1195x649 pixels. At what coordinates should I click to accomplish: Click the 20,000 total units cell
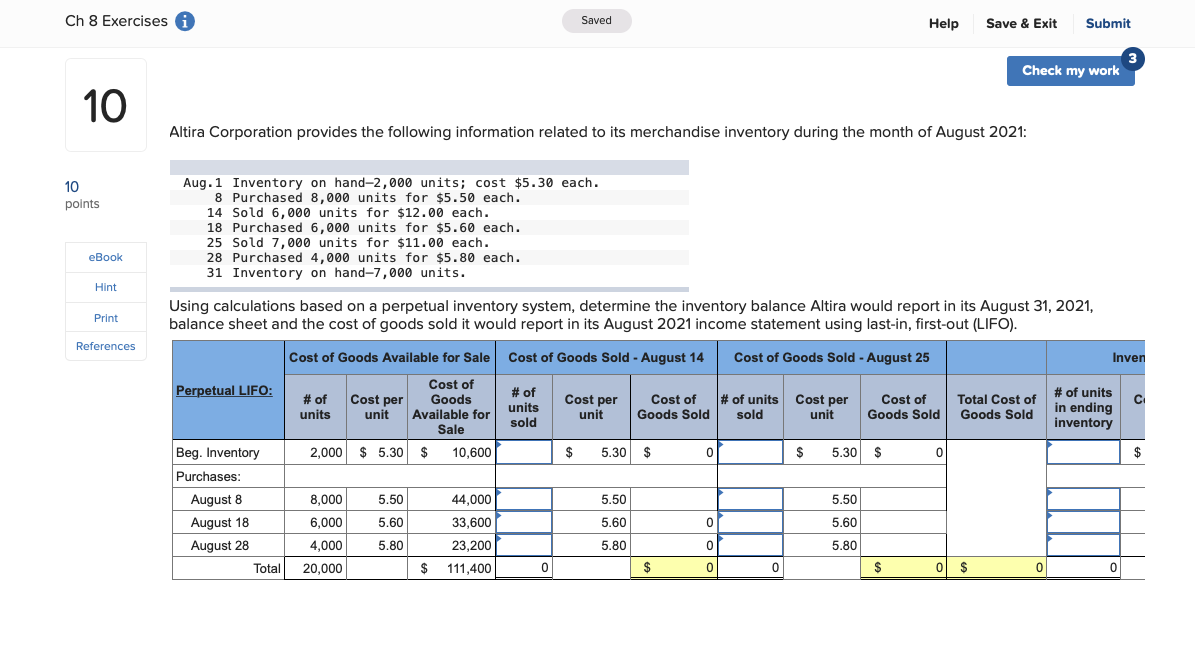tap(316, 568)
